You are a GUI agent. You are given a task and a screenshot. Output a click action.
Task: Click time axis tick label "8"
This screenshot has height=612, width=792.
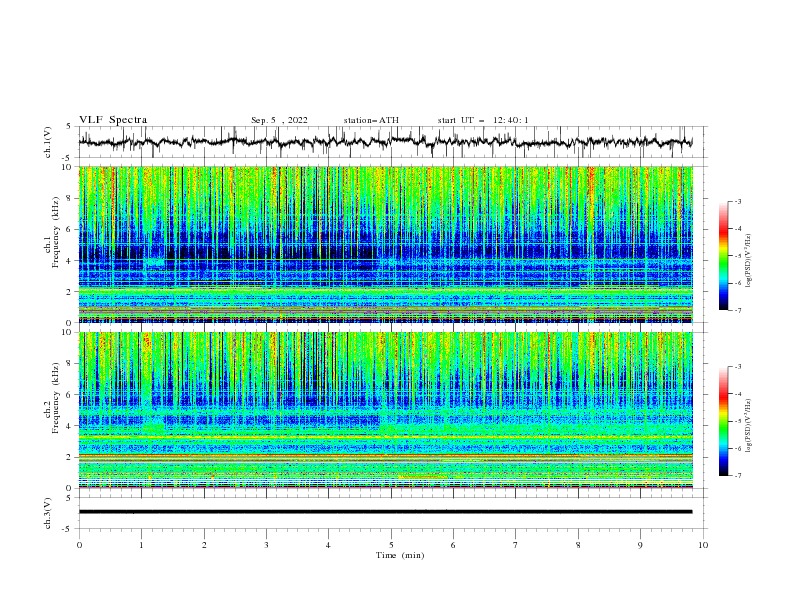pos(578,545)
